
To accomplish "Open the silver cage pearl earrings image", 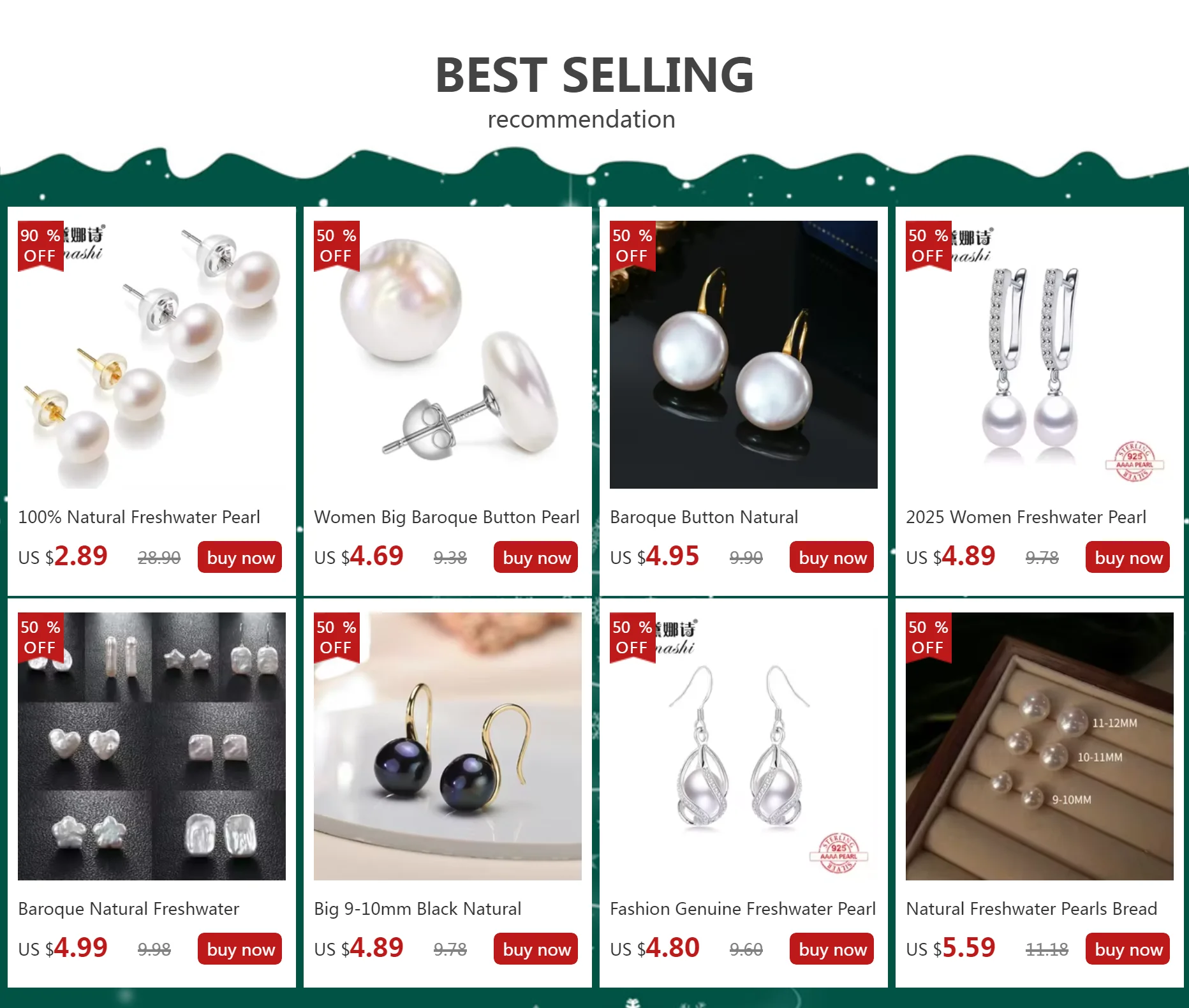I will tap(744, 746).
